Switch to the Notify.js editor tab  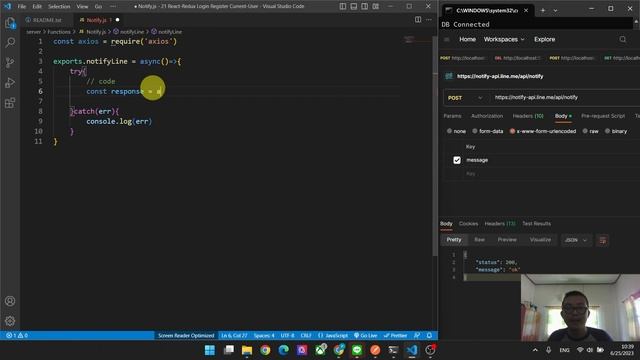(x=99, y=20)
